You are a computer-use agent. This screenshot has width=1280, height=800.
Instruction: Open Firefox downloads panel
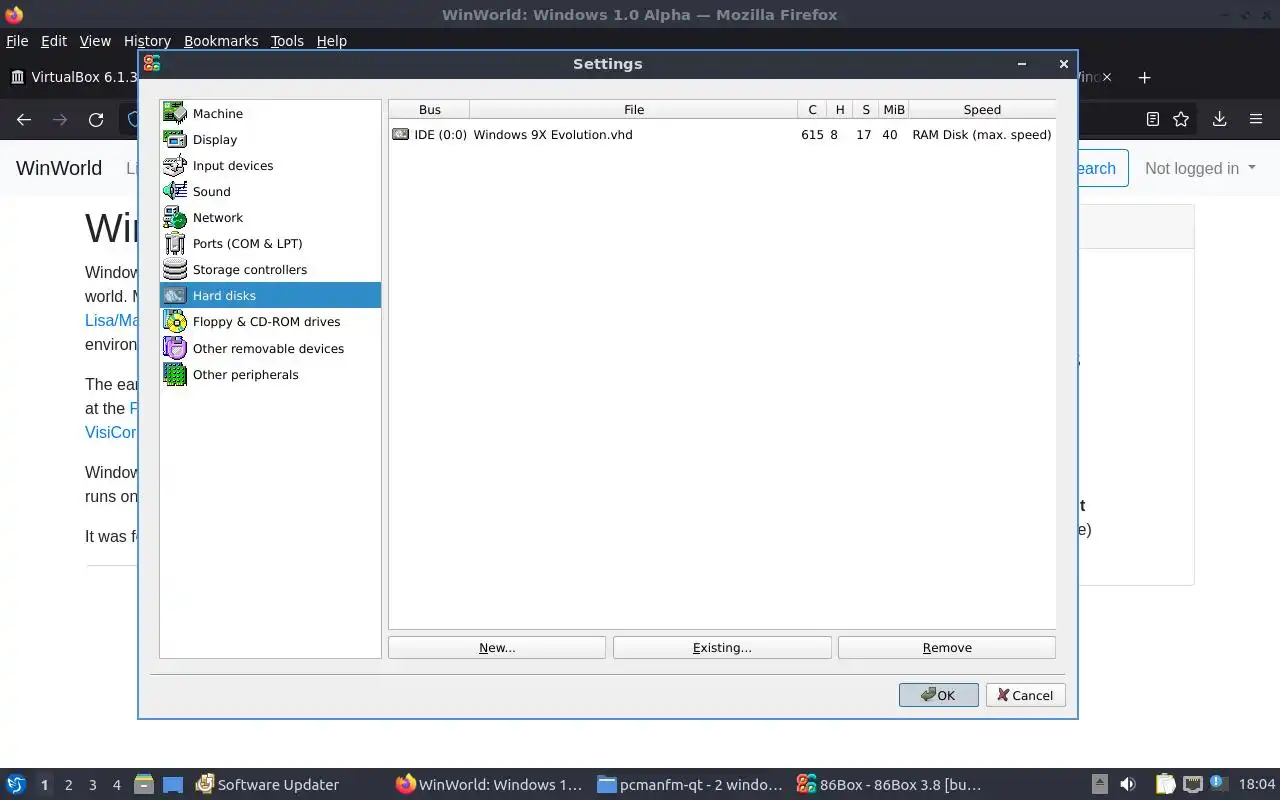[x=1219, y=119]
